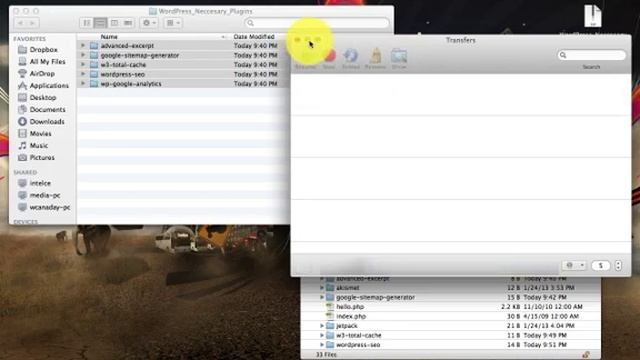The height and width of the screenshot is (360, 640).
Task: Click hello.php file icon in FTP window
Action: point(330,307)
